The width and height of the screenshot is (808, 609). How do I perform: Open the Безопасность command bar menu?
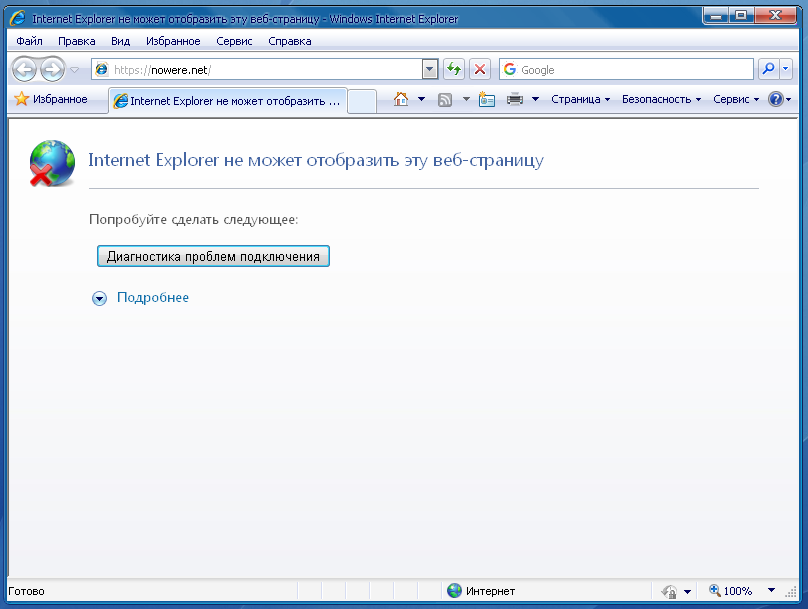[661, 99]
